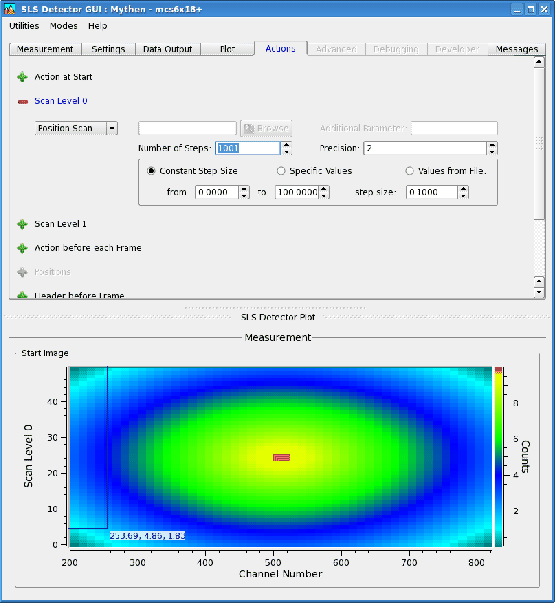
Task: Click the Counts color scale bar
Action: pos(498,456)
